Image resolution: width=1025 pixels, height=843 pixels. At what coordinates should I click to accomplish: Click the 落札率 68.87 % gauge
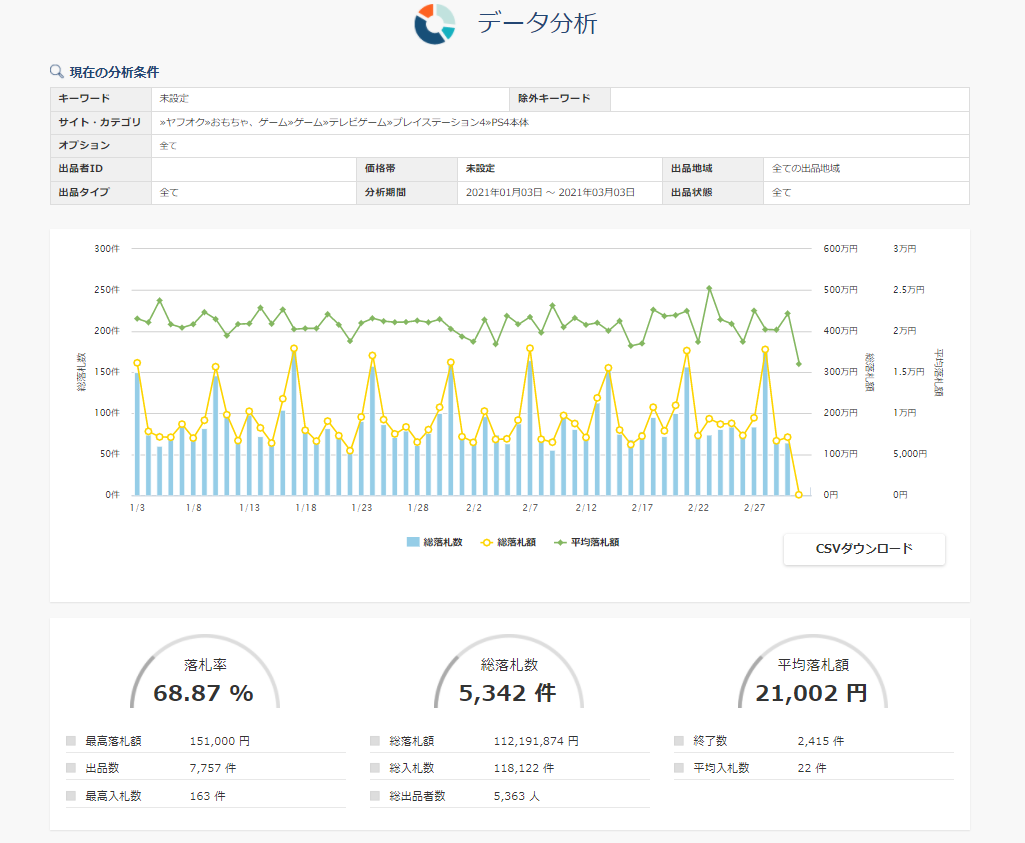coord(204,680)
